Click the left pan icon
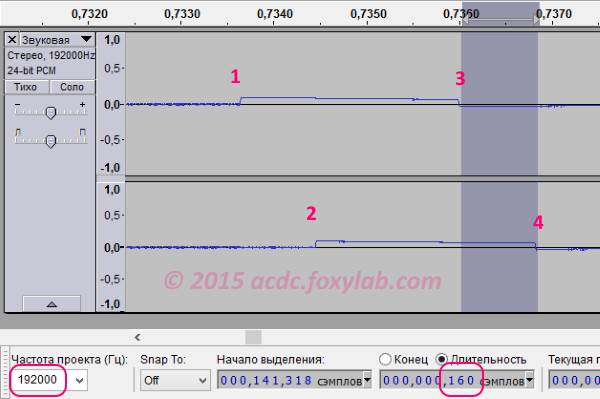Viewport: 600px width, 399px height. point(18,132)
